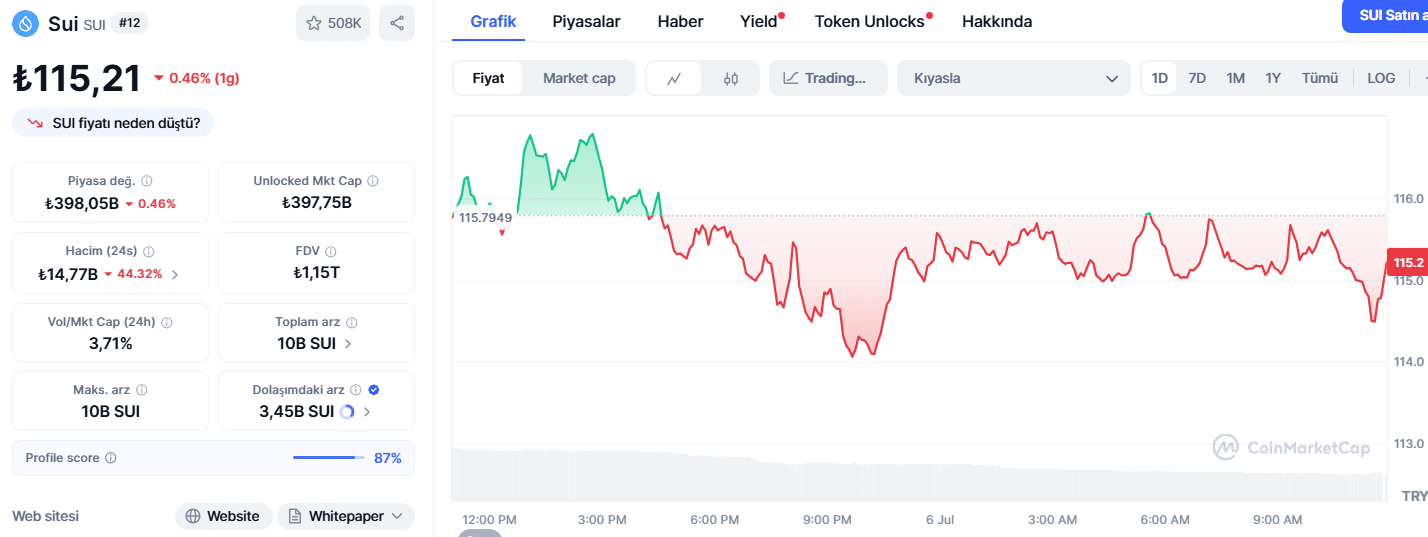This screenshot has width=1428, height=537.
Task: Click info icon next to Unlocked Mkt Cap
Action: pyautogui.click(x=373, y=181)
